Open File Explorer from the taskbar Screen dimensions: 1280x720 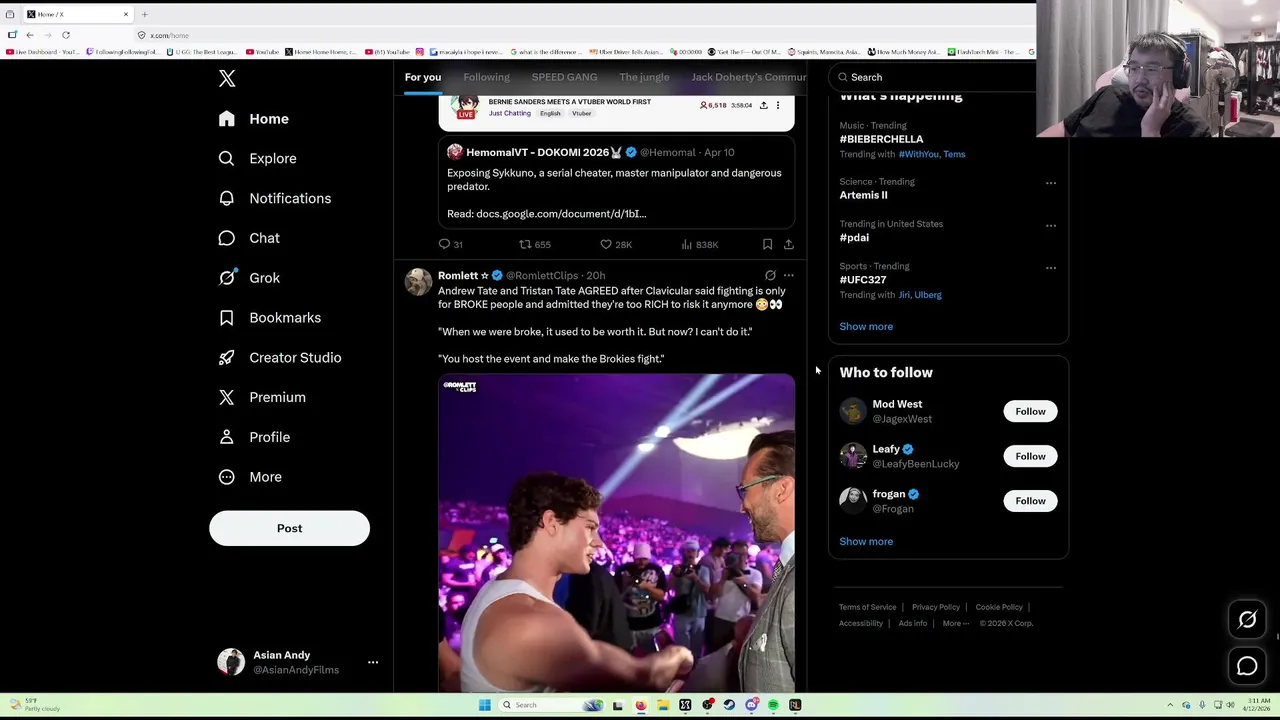click(x=662, y=705)
